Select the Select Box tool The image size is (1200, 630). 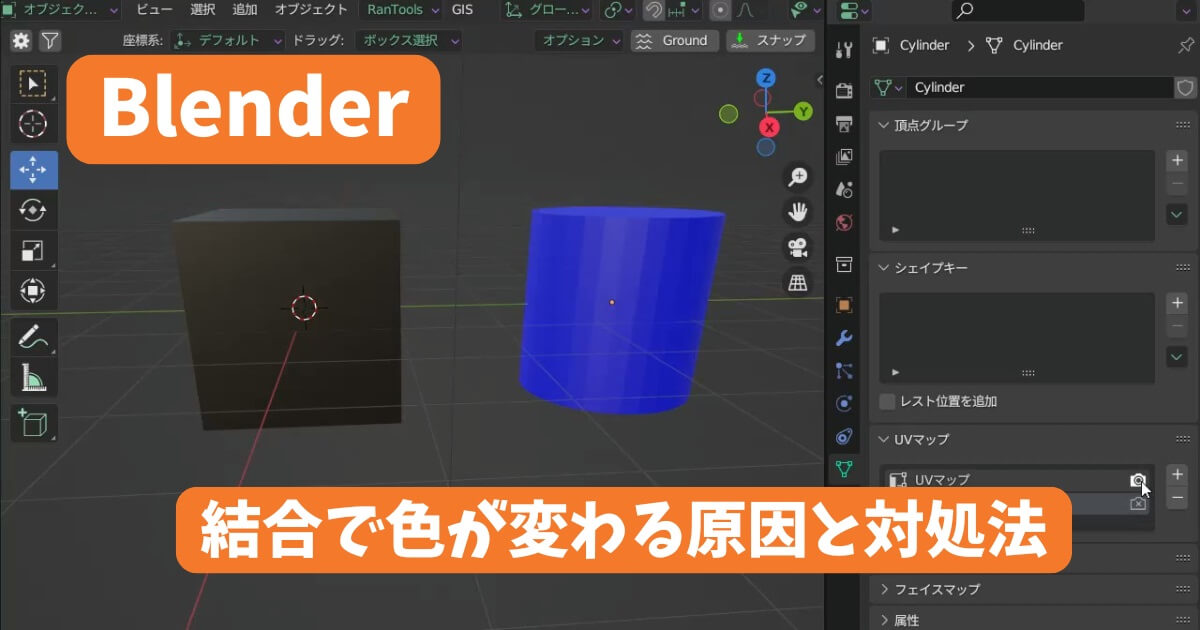pyautogui.click(x=34, y=84)
